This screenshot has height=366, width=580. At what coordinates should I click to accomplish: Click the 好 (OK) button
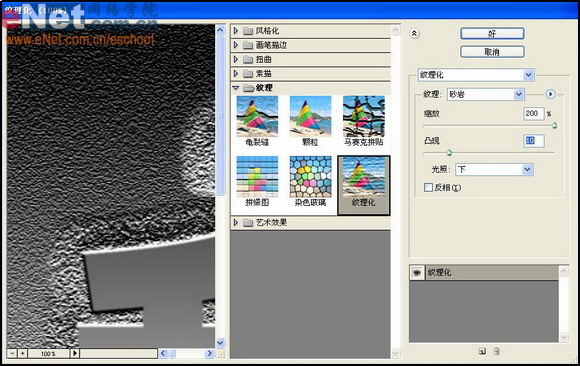492,34
